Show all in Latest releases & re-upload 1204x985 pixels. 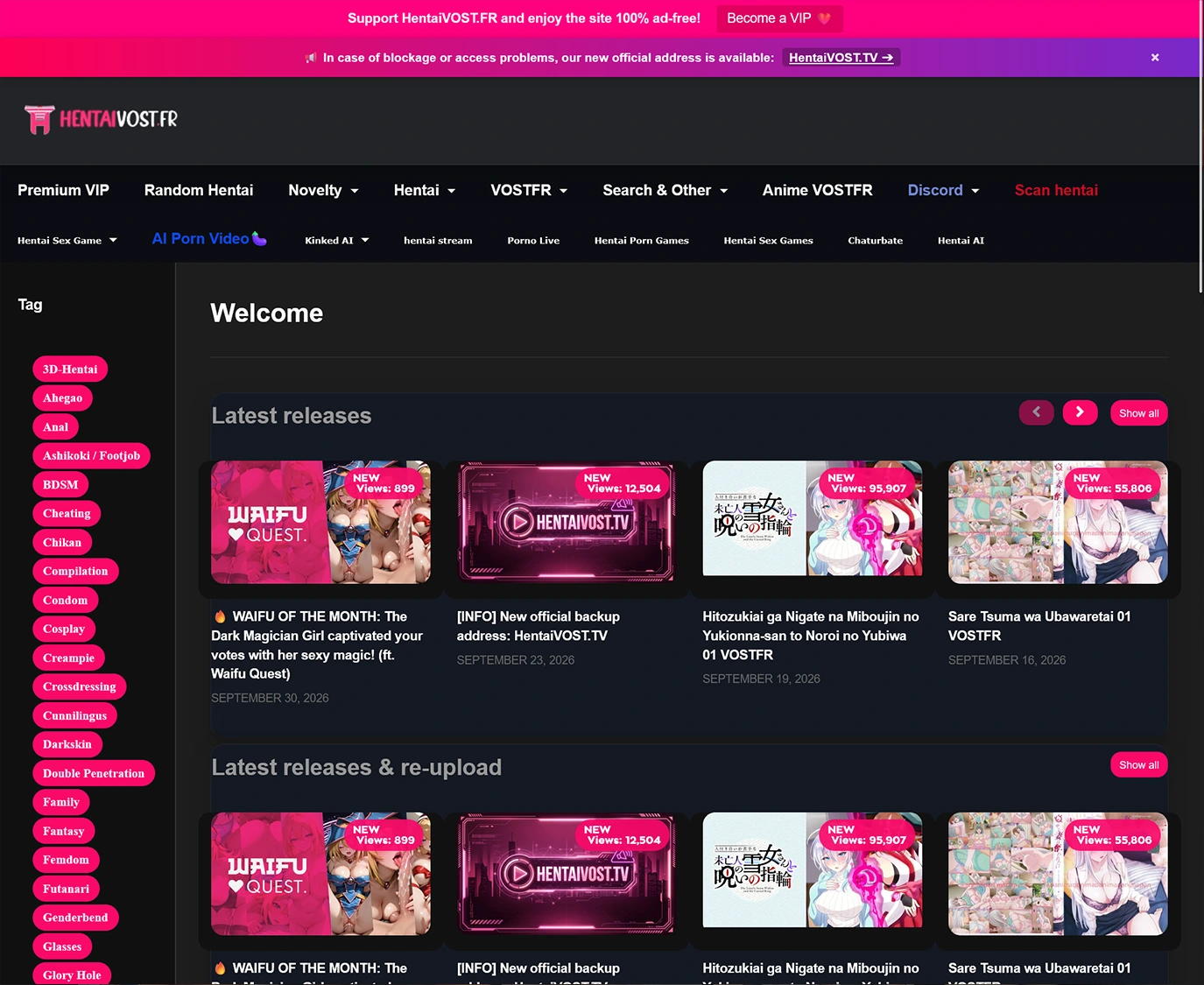coord(1138,765)
